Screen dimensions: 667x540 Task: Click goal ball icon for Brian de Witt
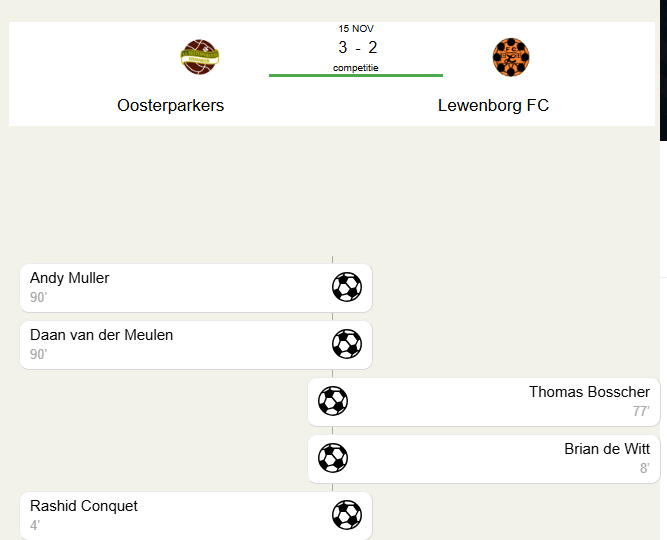click(x=333, y=458)
